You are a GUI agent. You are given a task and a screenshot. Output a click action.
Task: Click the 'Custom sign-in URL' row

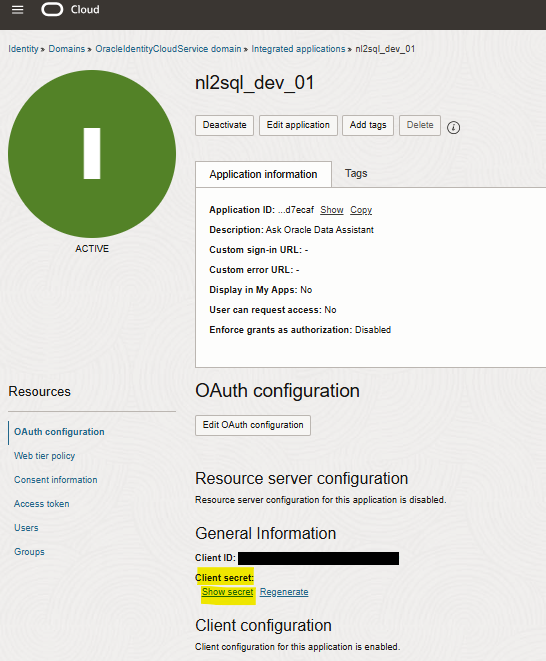click(259, 250)
